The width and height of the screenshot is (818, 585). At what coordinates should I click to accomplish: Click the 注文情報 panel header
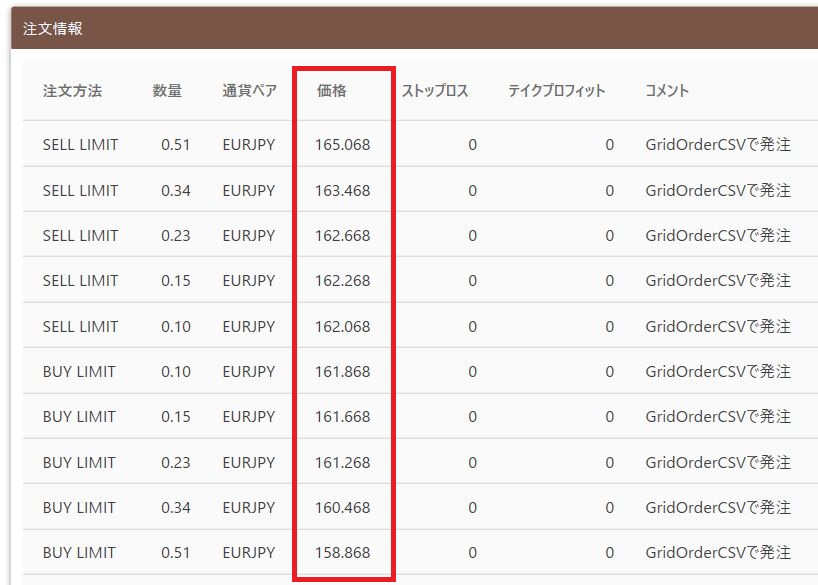[x=415, y=28]
